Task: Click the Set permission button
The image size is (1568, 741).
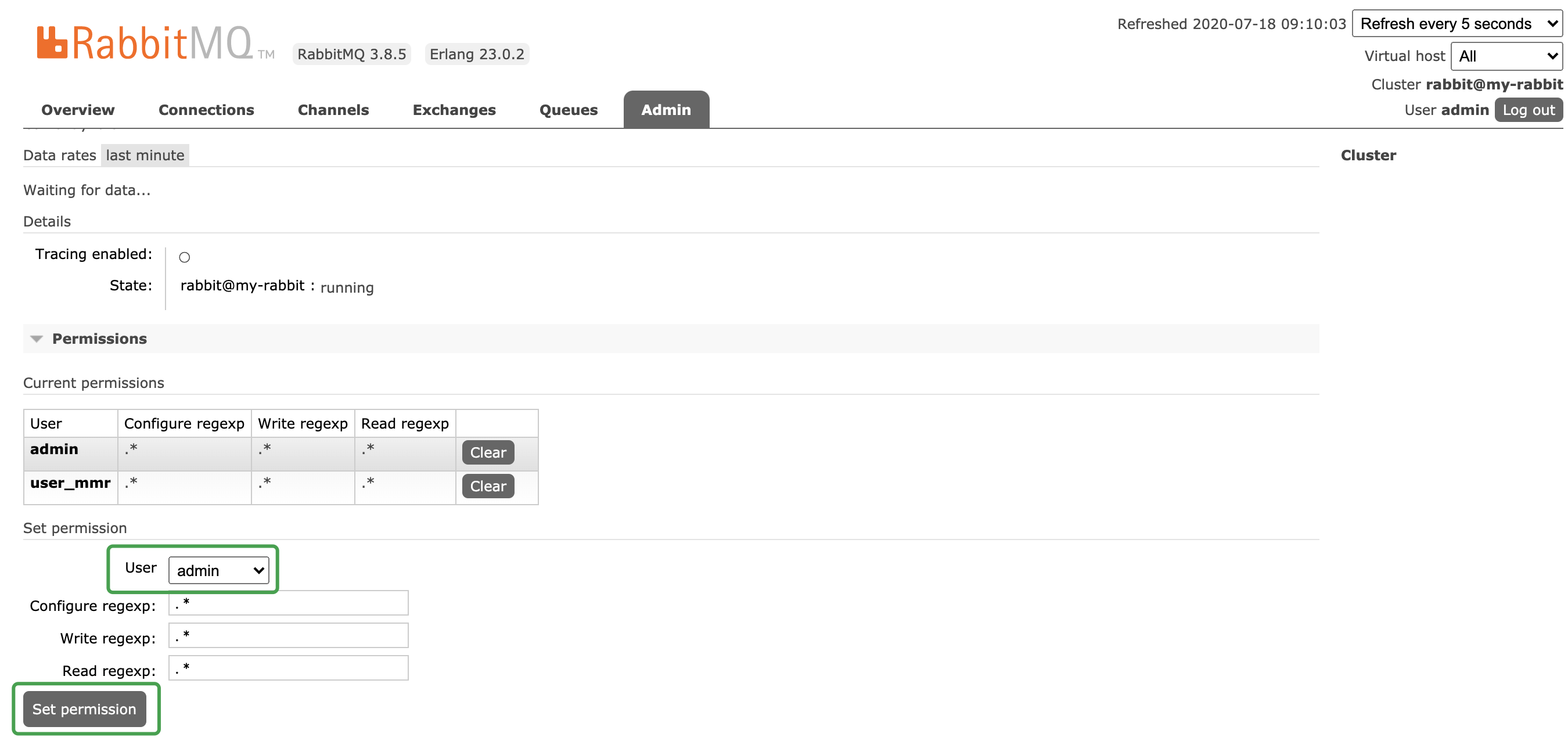Action: click(85, 708)
